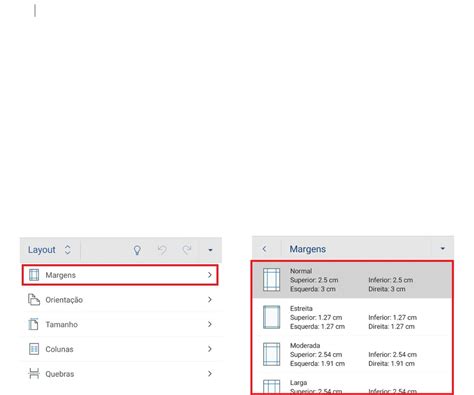Open the Layout tab switcher
This screenshot has width=474, height=395.
(x=49, y=250)
